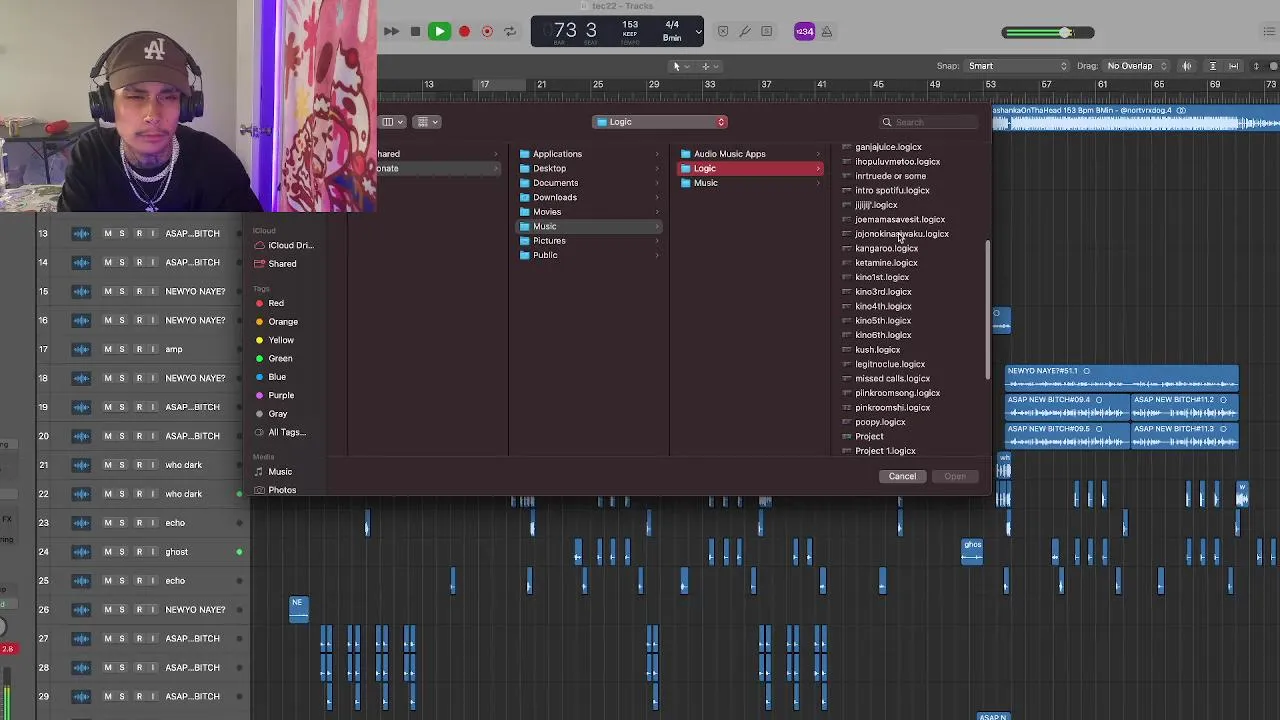Viewport: 1280px width, 720px height.
Task: Open the Drag No Overlap dropdown
Action: (1137, 66)
